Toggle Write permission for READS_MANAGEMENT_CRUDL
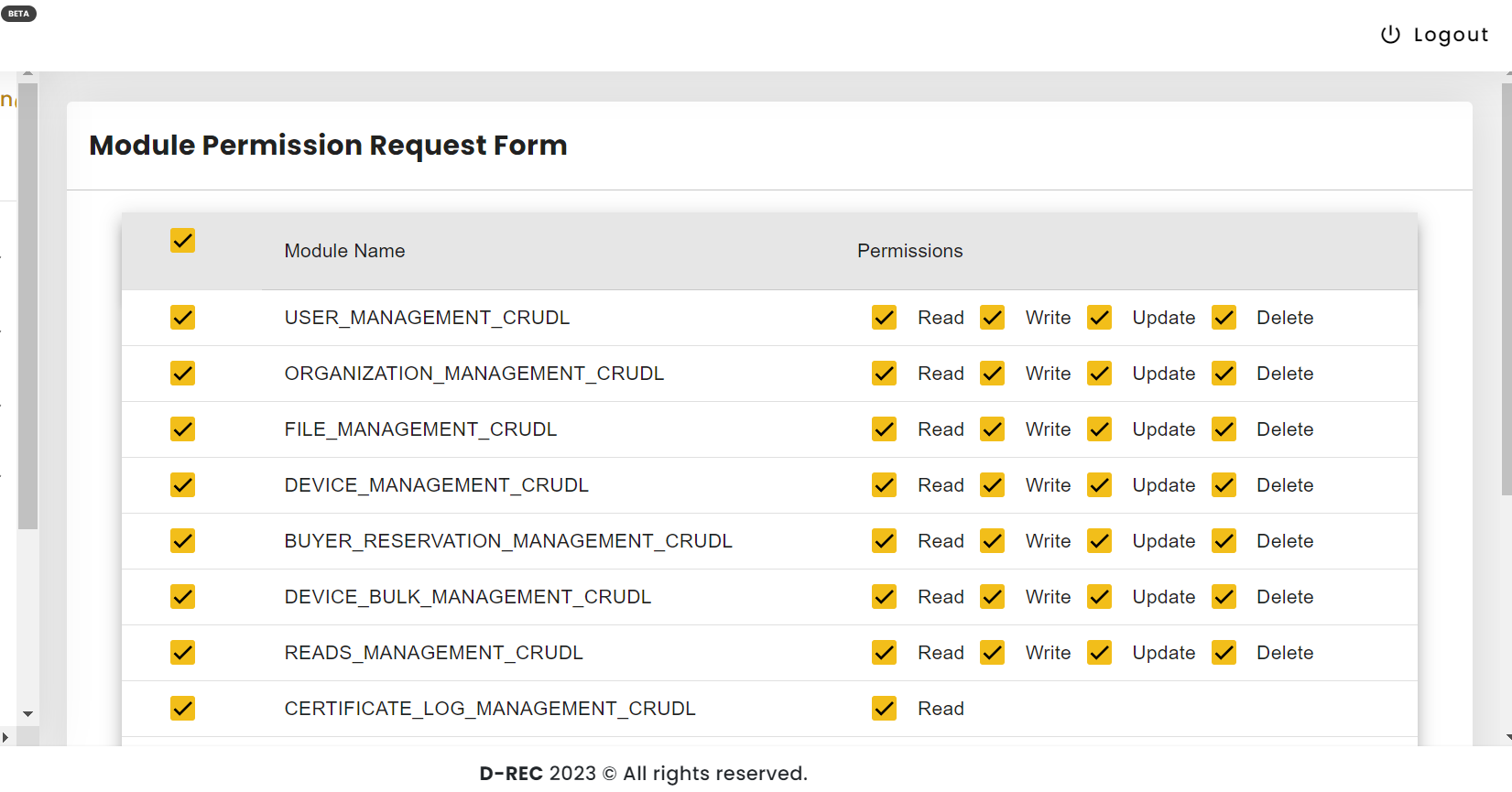 (x=992, y=653)
